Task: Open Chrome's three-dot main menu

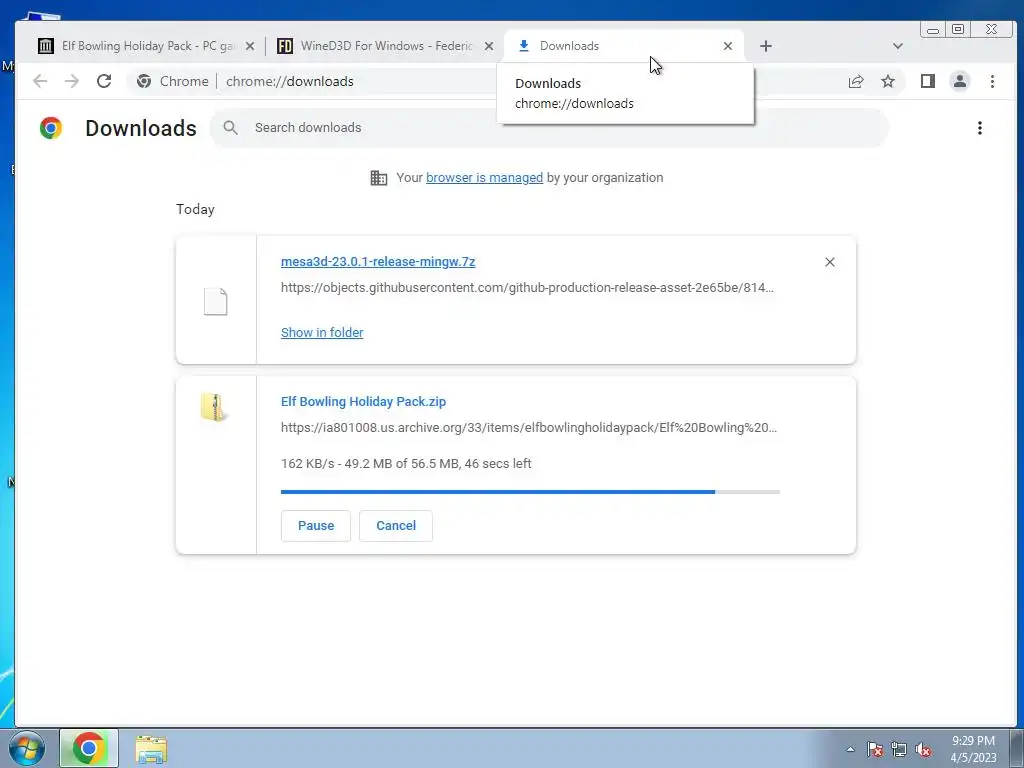Action: point(992,81)
